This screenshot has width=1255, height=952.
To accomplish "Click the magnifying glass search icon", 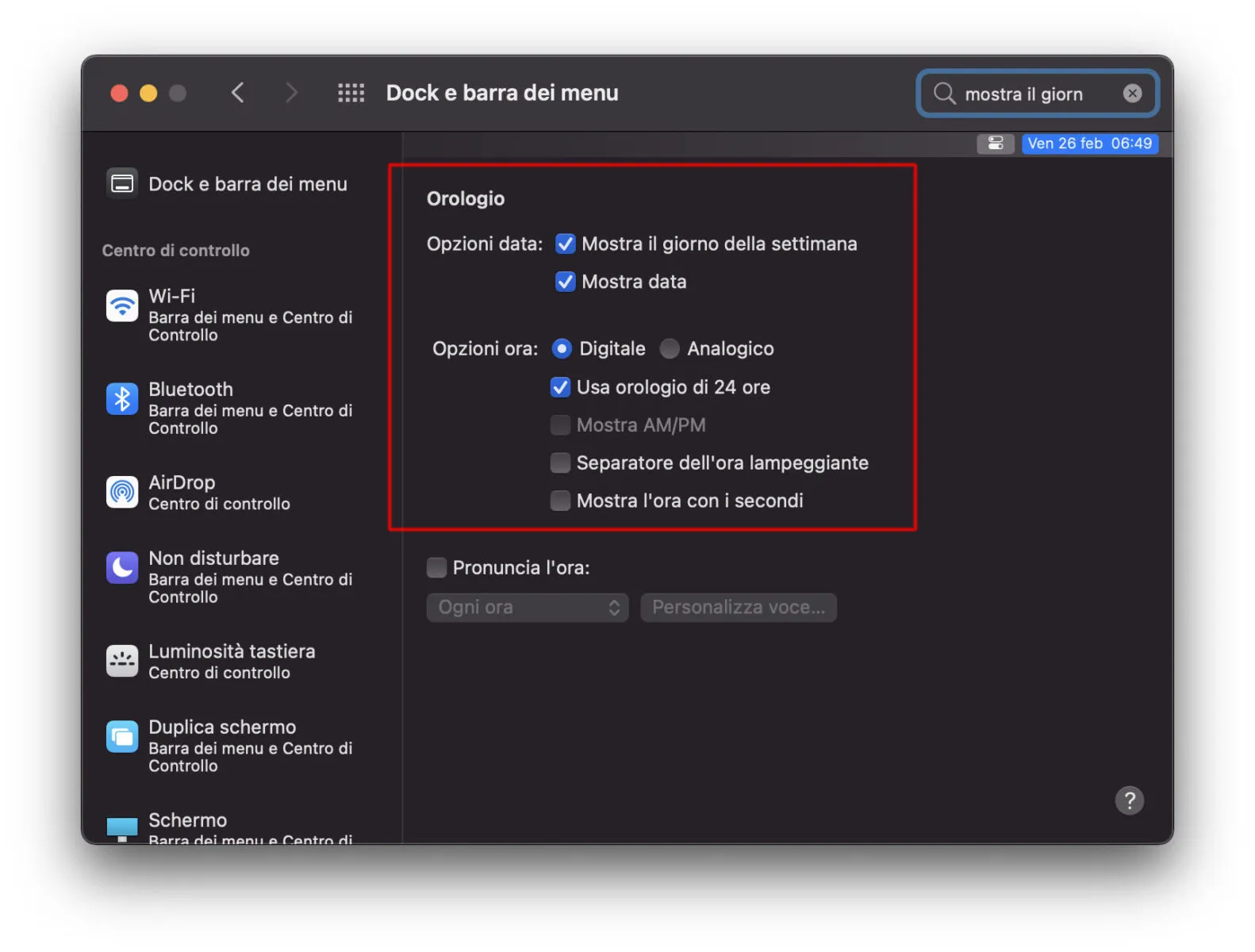I will [944, 94].
